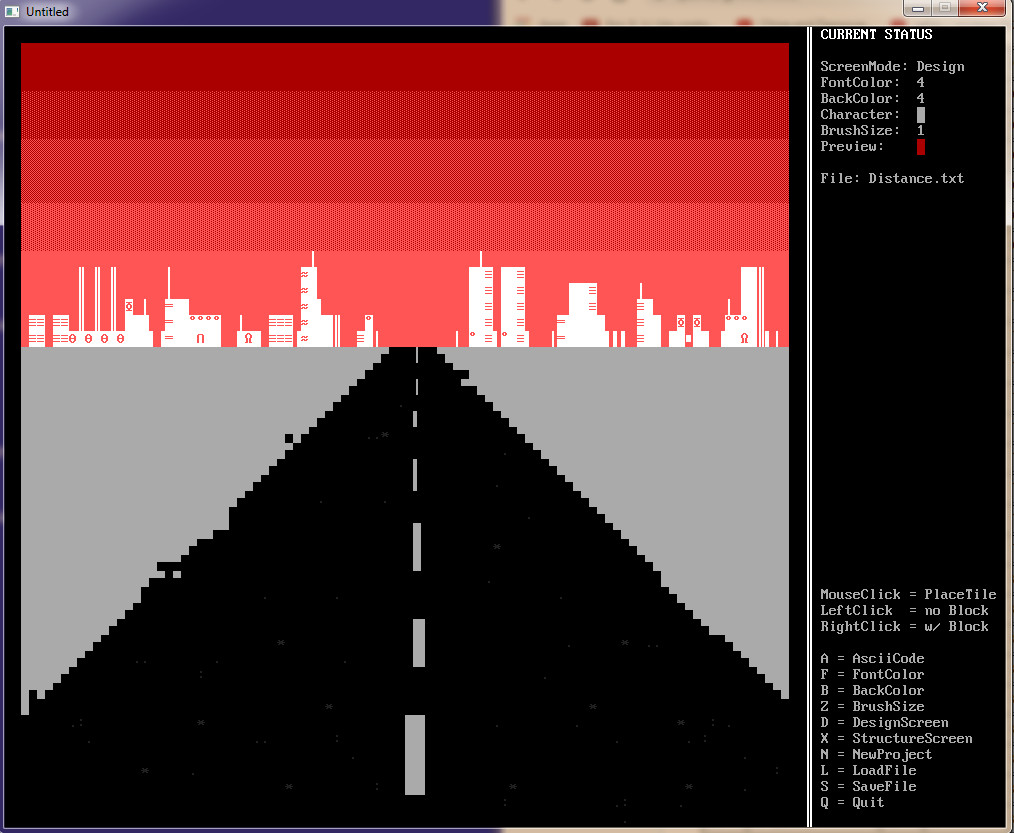Click the red Preview color block

pyautogui.click(x=921, y=147)
